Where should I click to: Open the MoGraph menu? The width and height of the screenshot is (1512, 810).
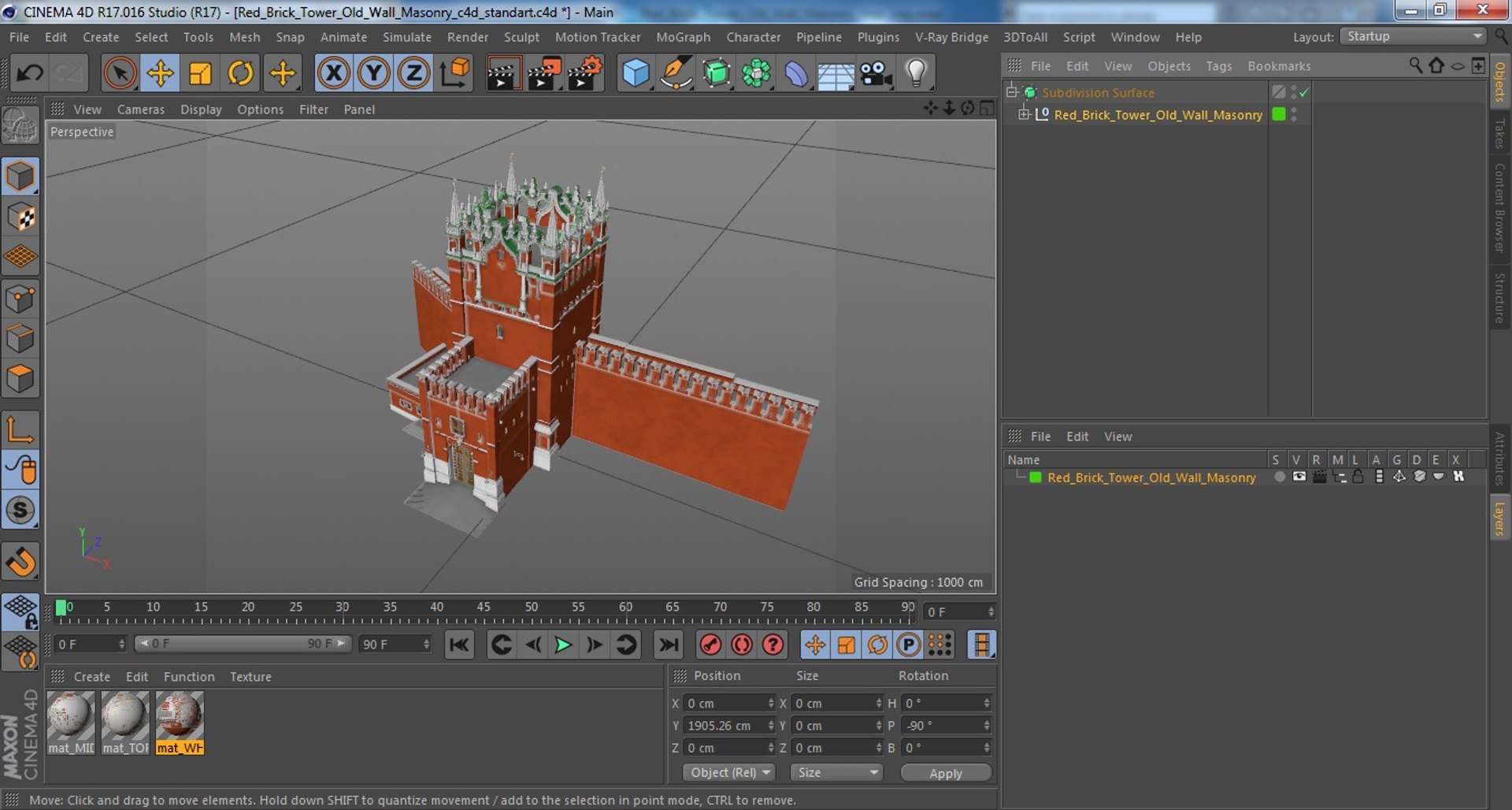coord(683,37)
